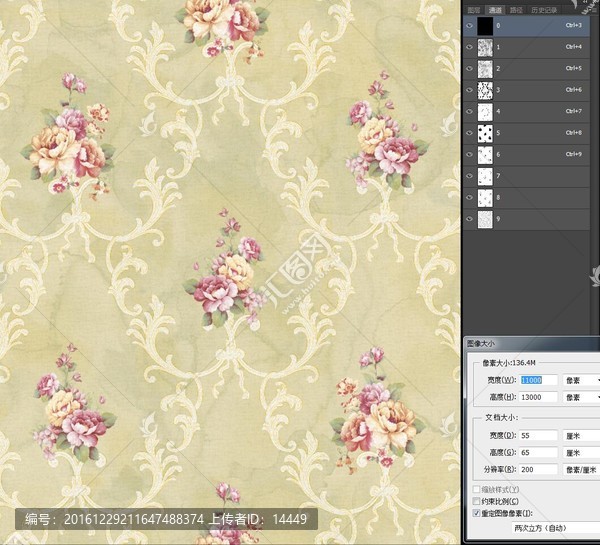Toggle the eye icon for channel 8
Screen dimensions: 600x545
(470, 197)
